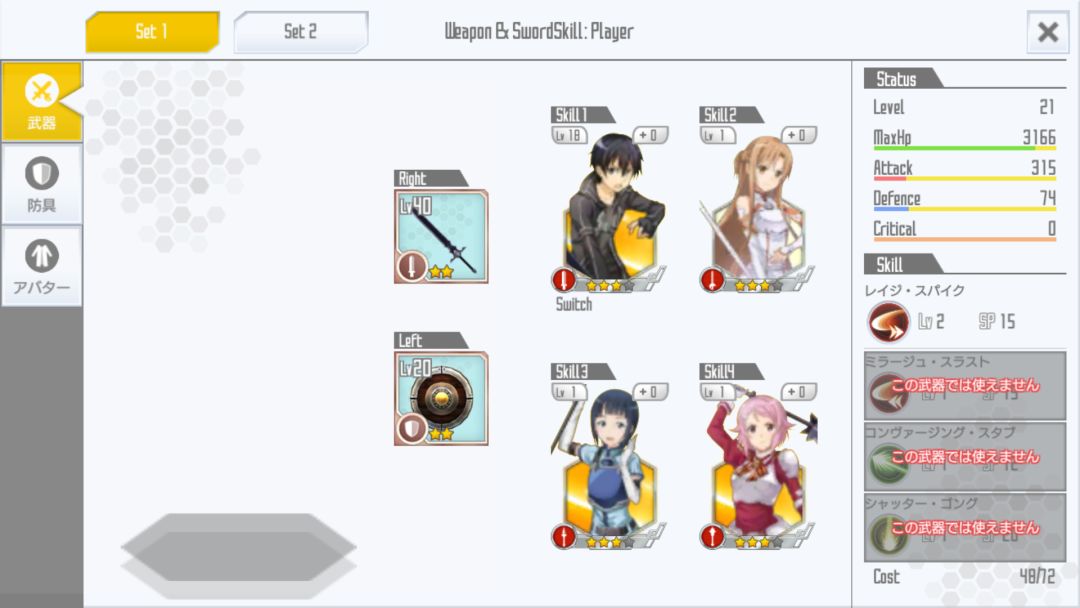This screenshot has width=1080, height=608.
Task: Select the locked ミラージュ・スラスト skill
Action: click(x=965, y=386)
